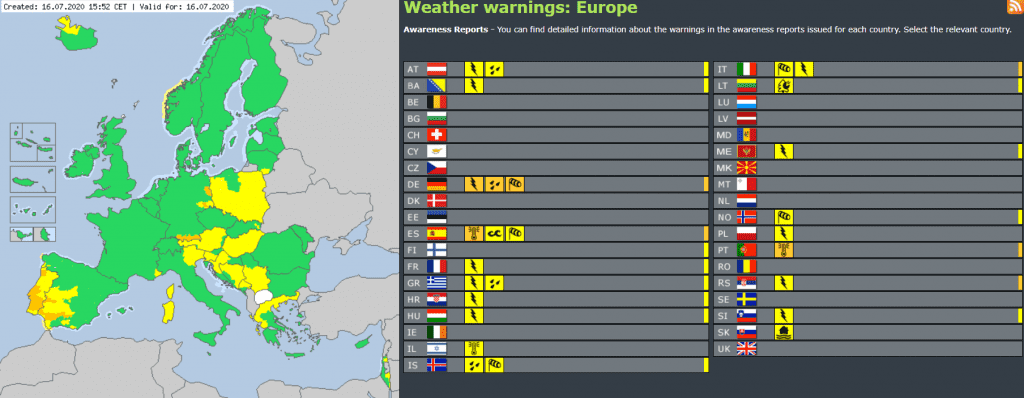Click Spain's high temperature warning icon
The height and width of the screenshot is (398, 1024).
coord(474,233)
